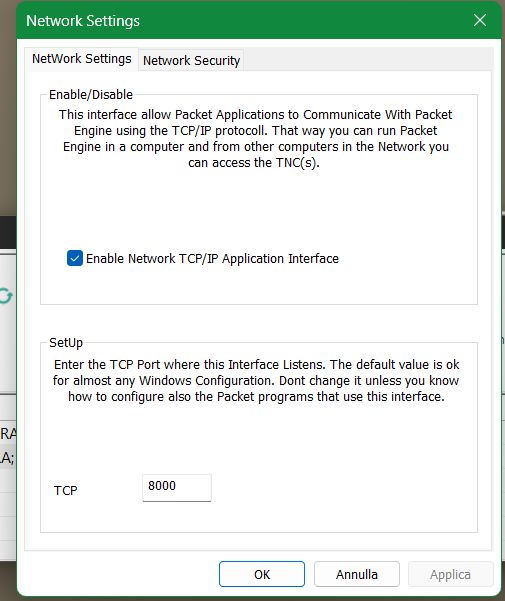Viewport: 505px width, 601px height.
Task: Click the TCP label beside port field
Action: 66,490
